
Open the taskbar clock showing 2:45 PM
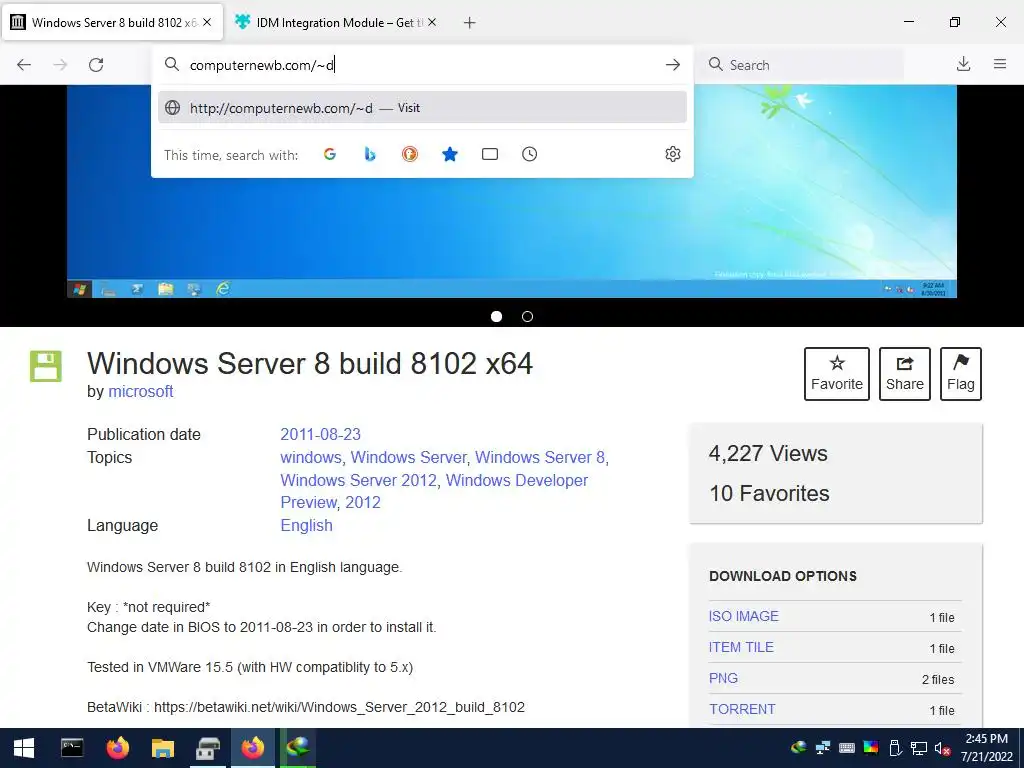[x=986, y=748]
